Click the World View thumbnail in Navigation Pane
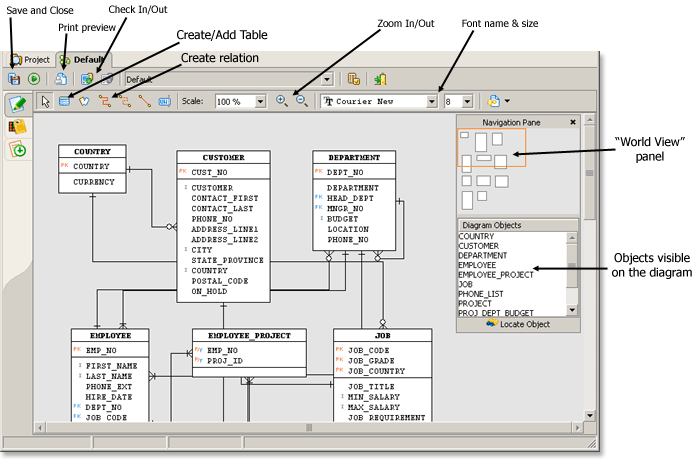 coord(492,148)
